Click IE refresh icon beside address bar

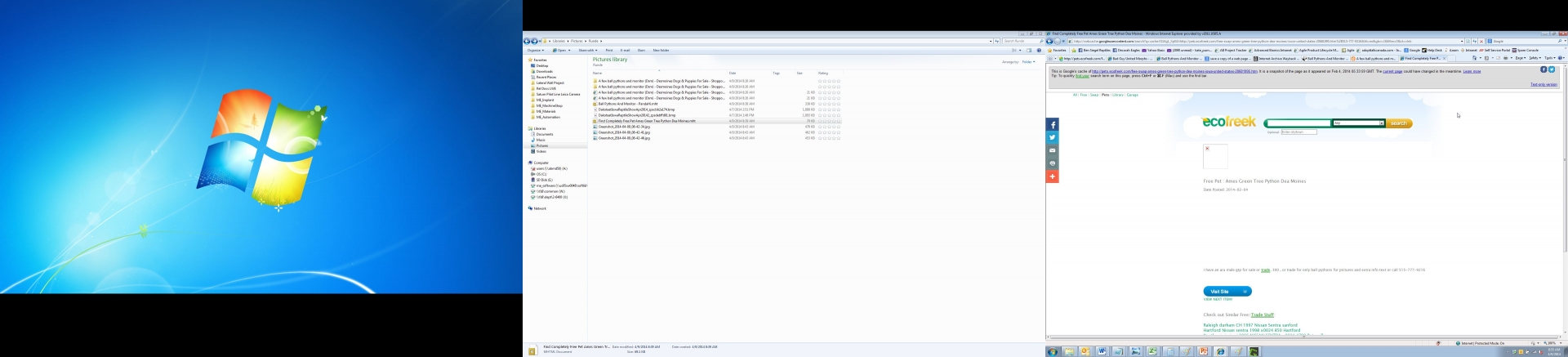coord(1475,41)
